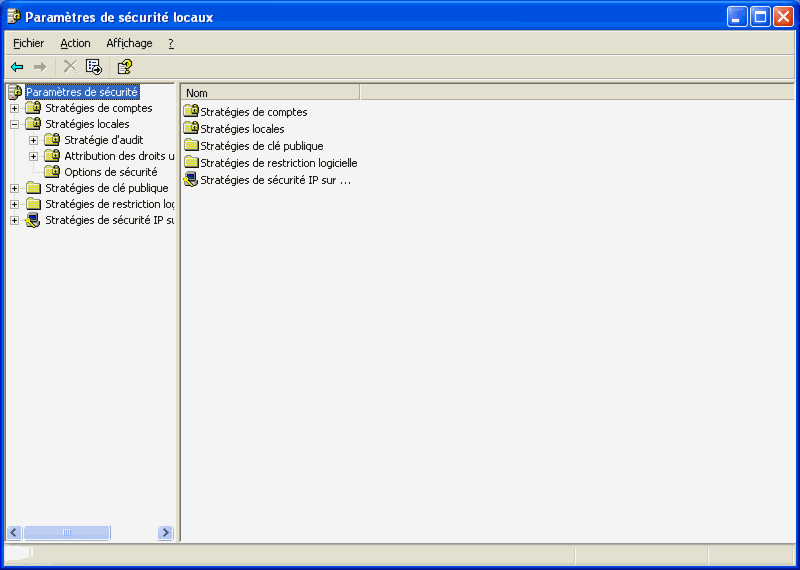Collapse the Stratégies locales tree node
The image size is (800, 570).
pos(15,124)
